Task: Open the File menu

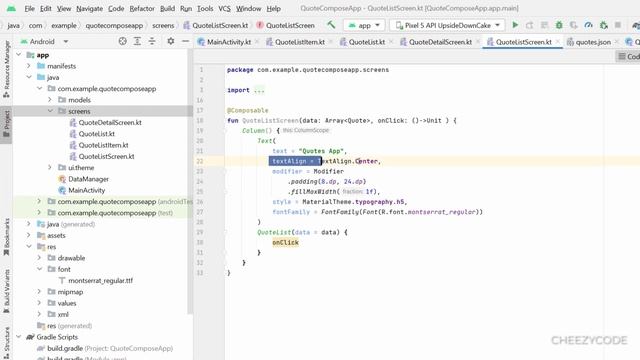Action: pos(29,8)
